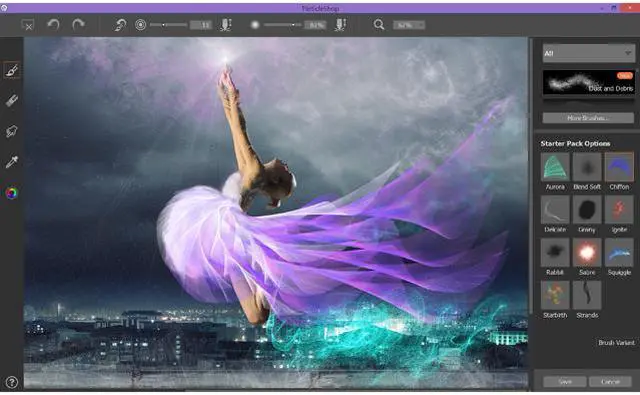Open Help with the question mark icon
The image size is (640, 395).
click(12, 382)
